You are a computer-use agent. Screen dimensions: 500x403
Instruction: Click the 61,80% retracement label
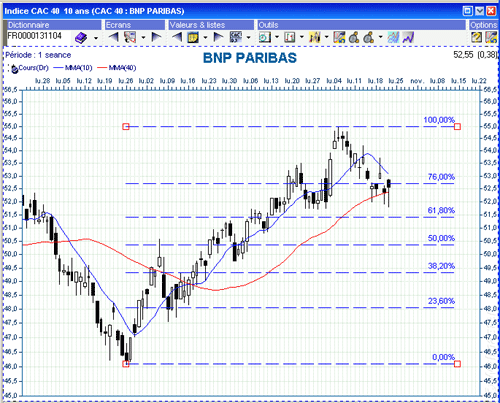[x=441, y=211]
